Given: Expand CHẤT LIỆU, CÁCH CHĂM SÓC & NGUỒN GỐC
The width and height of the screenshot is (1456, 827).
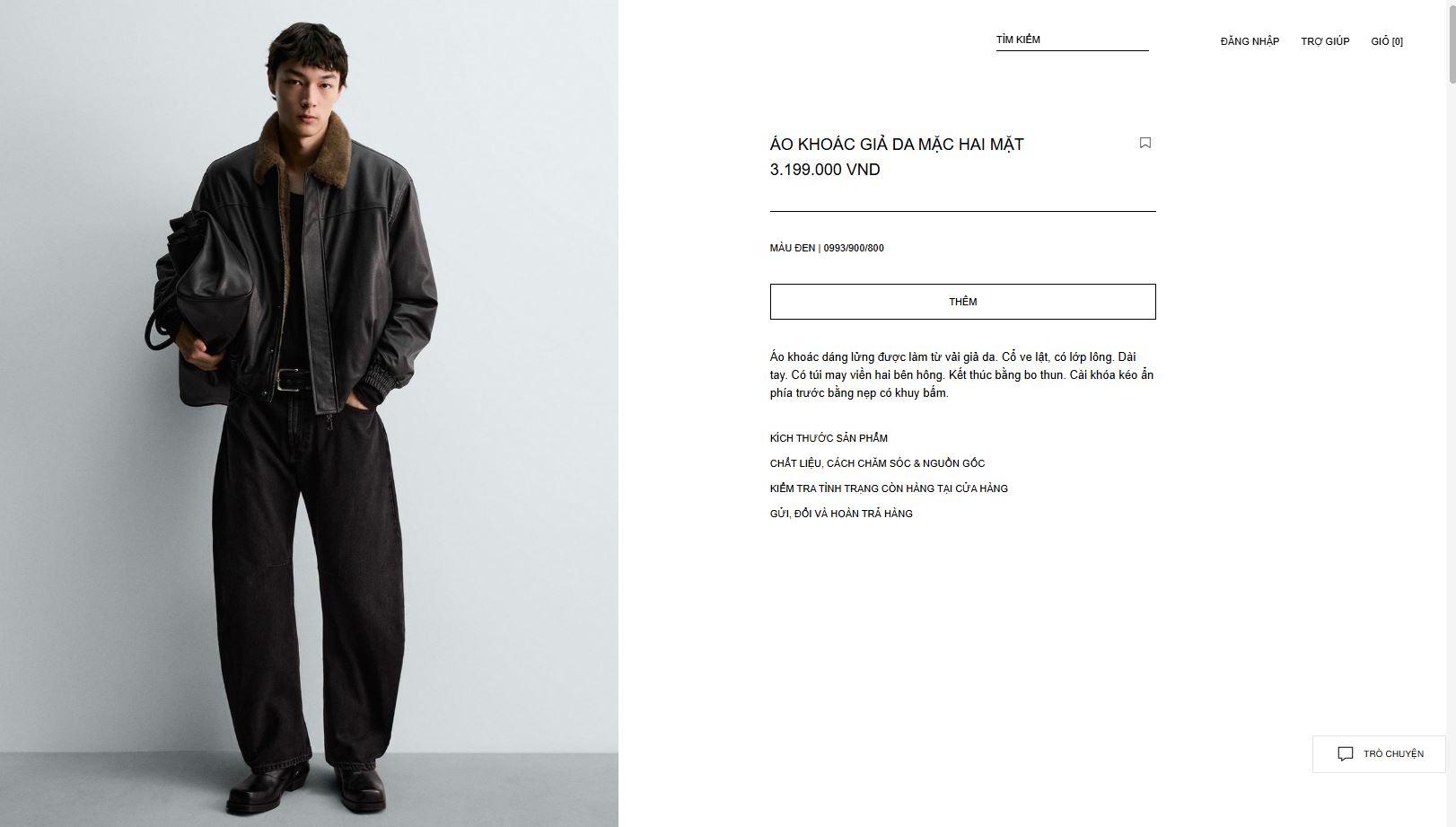Looking at the screenshot, I should point(877,463).
